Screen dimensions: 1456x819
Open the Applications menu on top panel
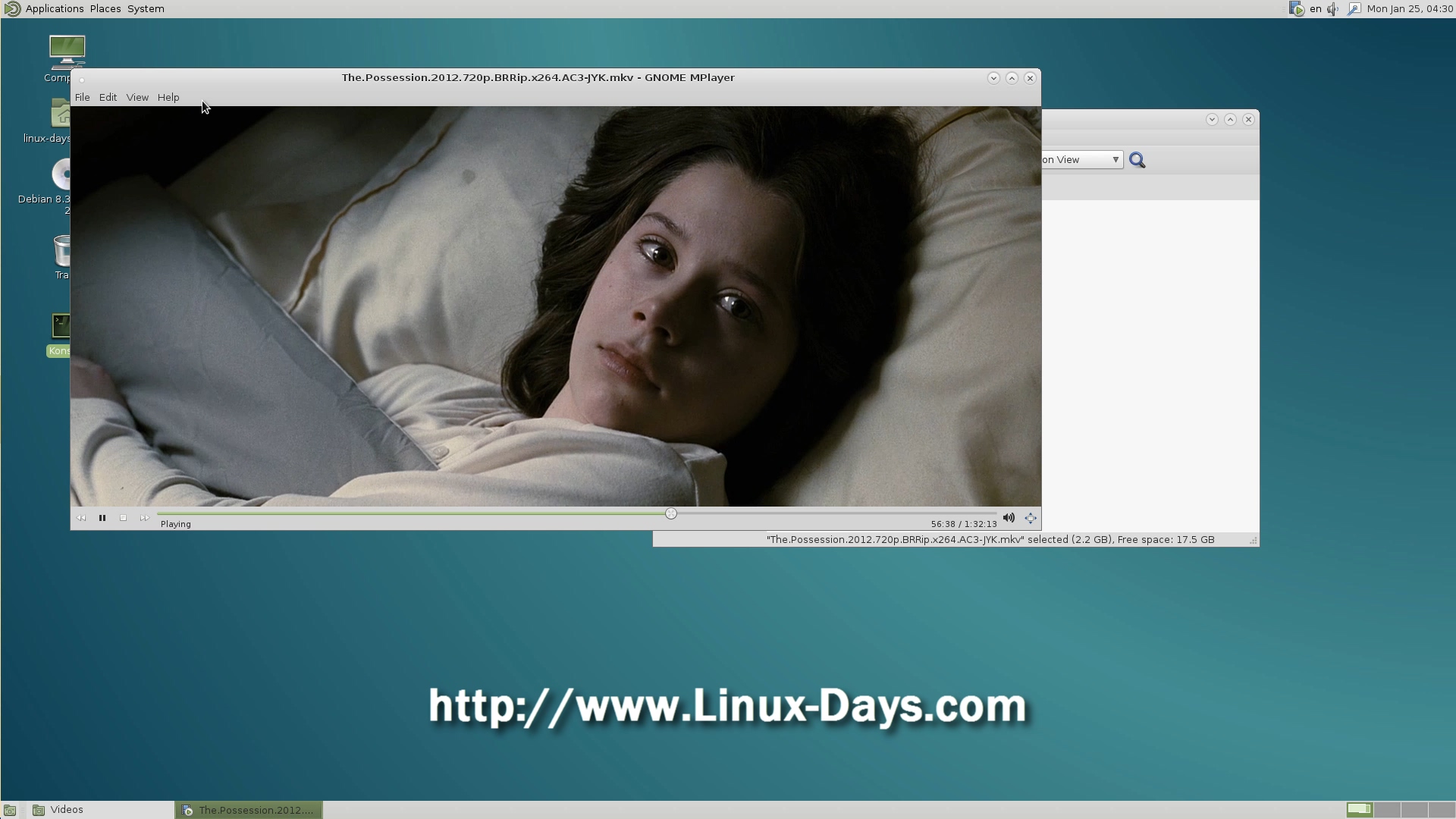pos(55,9)
